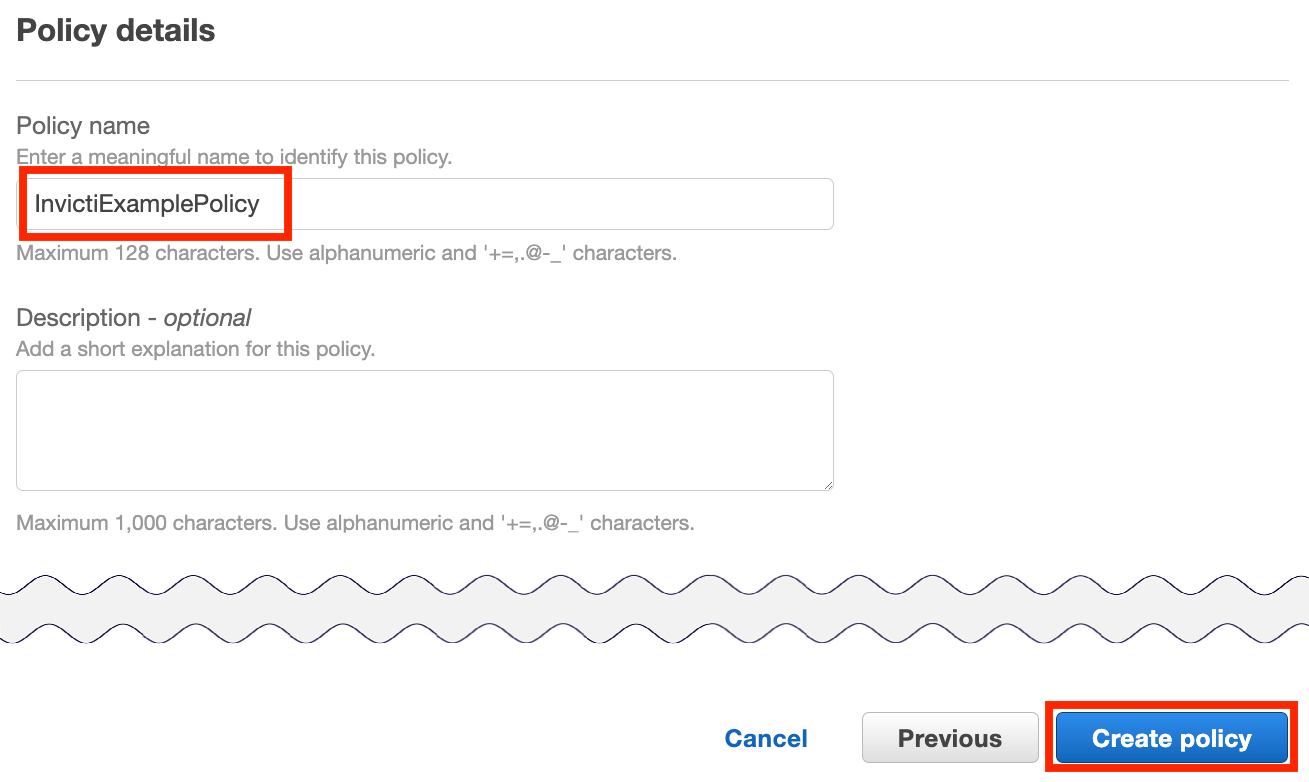
Task: Click the Policy details heading
Action: point(115,30)
